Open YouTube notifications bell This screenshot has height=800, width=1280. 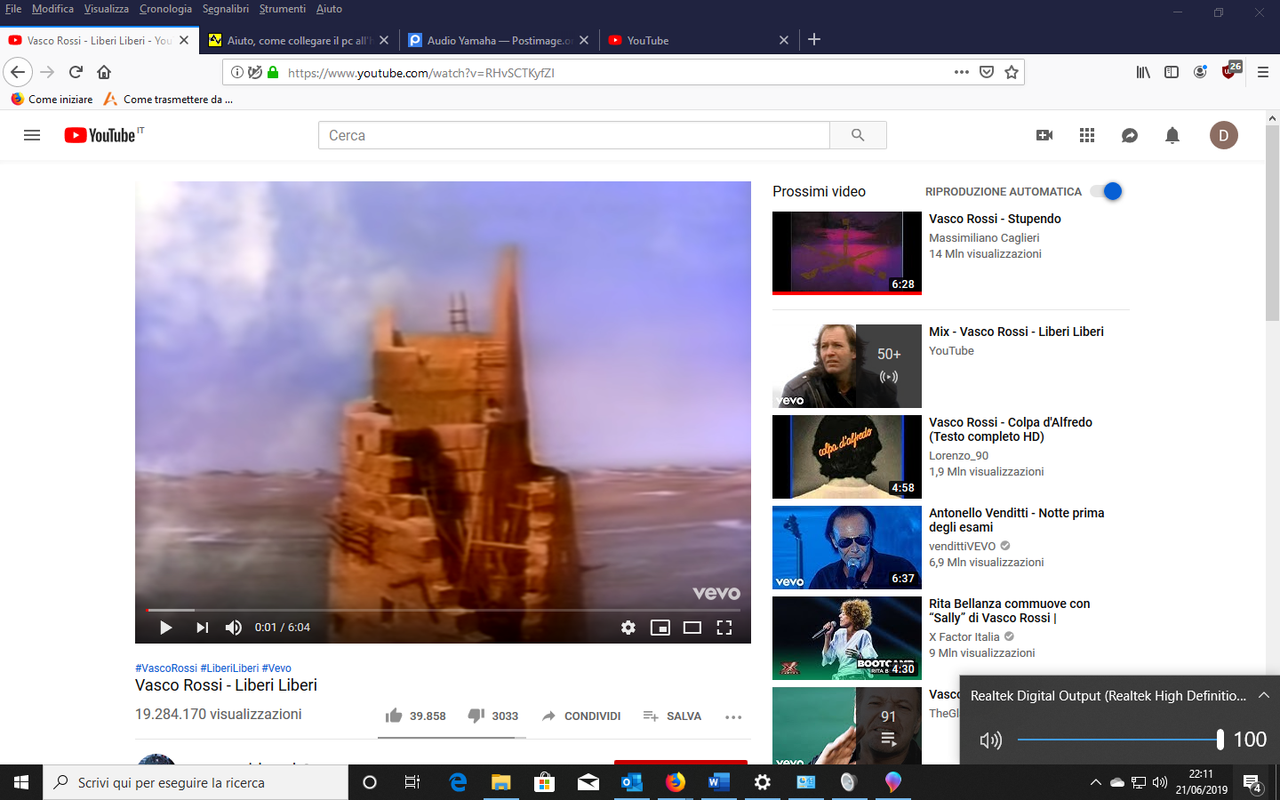(1172, 135)
